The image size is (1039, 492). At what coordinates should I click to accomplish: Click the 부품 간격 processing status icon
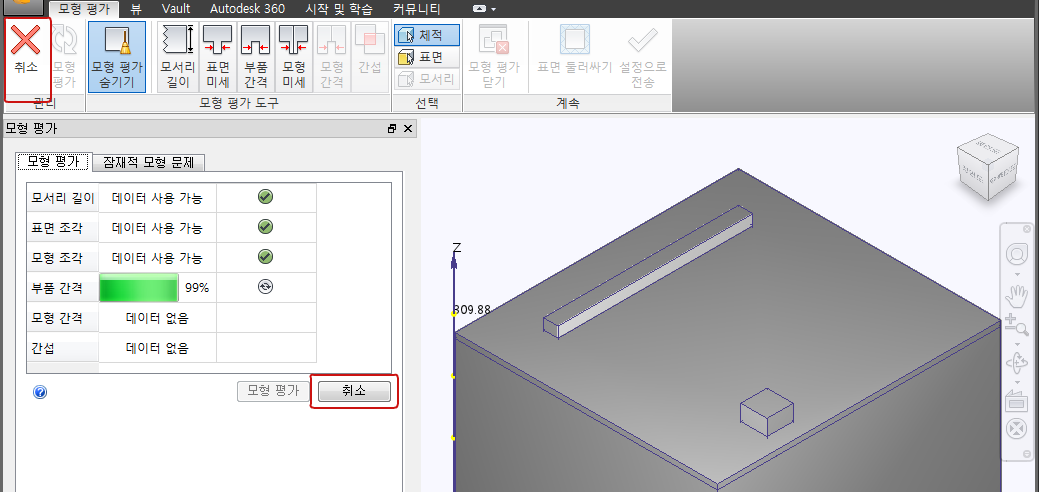[x=266, y=286]
